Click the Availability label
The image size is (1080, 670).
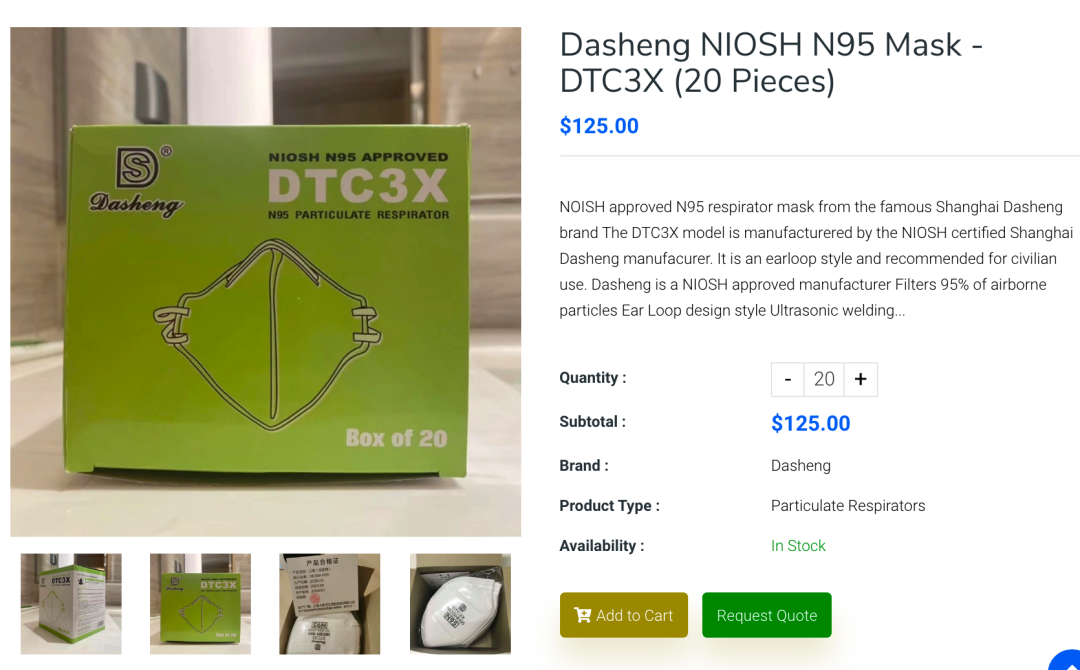pyautogui.click(x=601, y=546)
